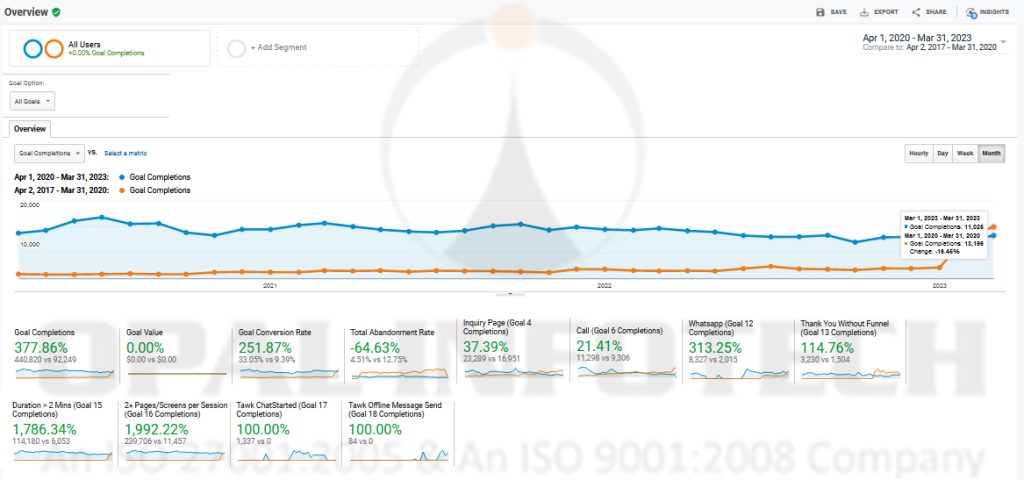Viewport: 1024px width, 480px height.
Task: Click the 'Select a metric' link
Action: pos(125,153)
